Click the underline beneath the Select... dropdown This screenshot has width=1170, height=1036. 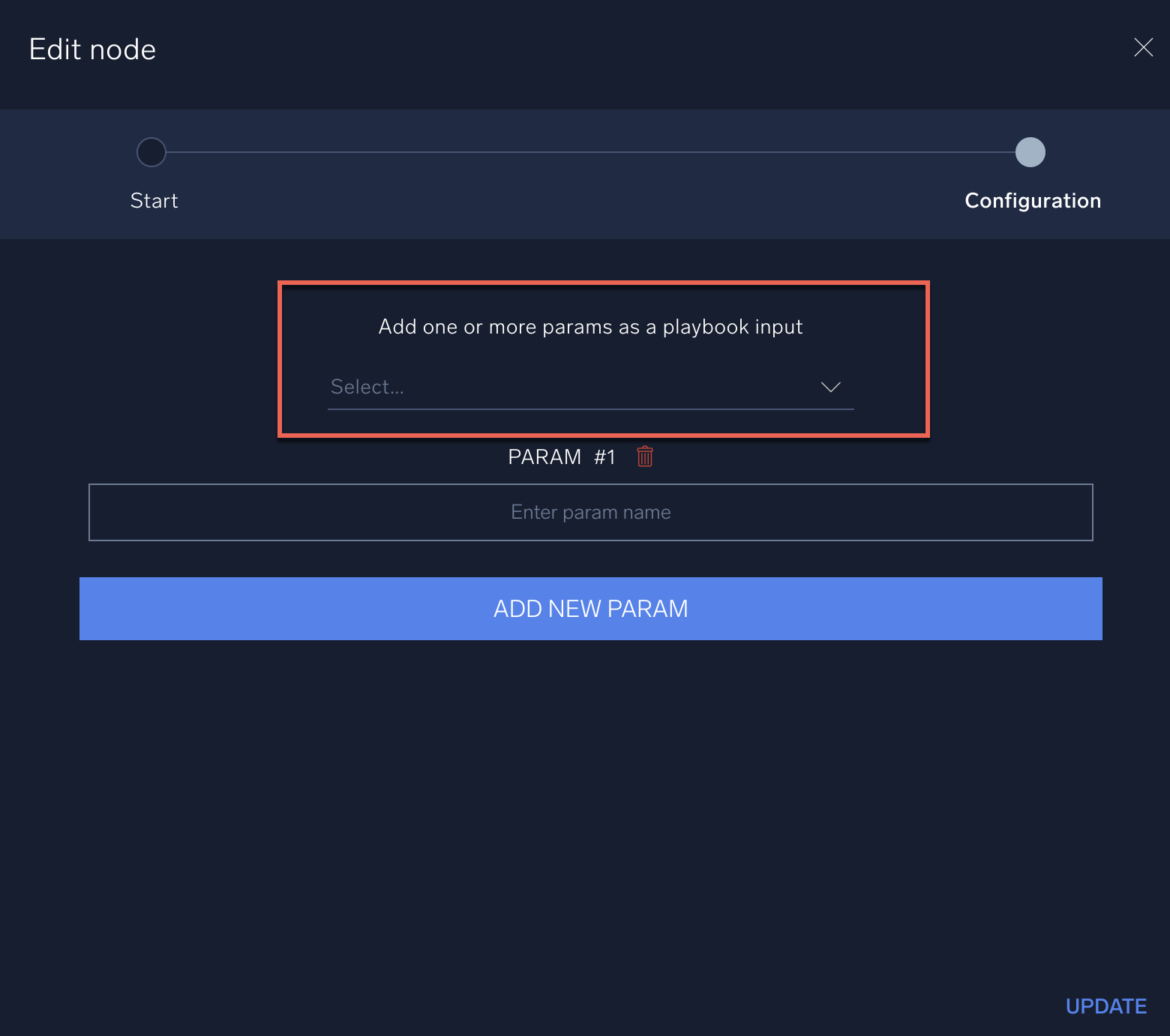(x=590, y=409)
